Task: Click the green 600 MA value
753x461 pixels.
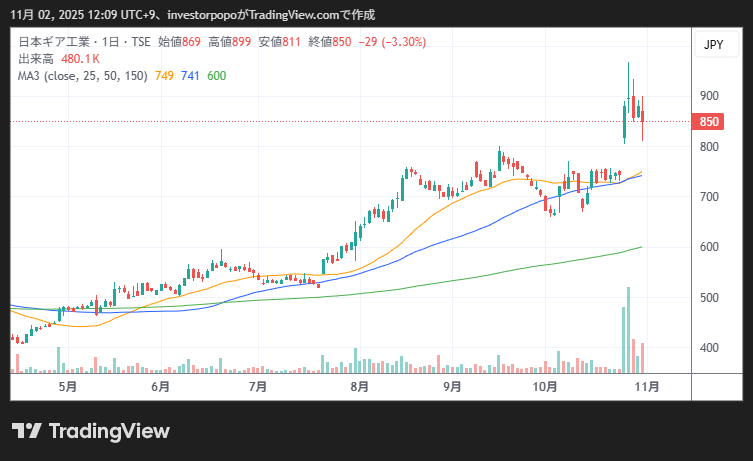Action: 216,76
